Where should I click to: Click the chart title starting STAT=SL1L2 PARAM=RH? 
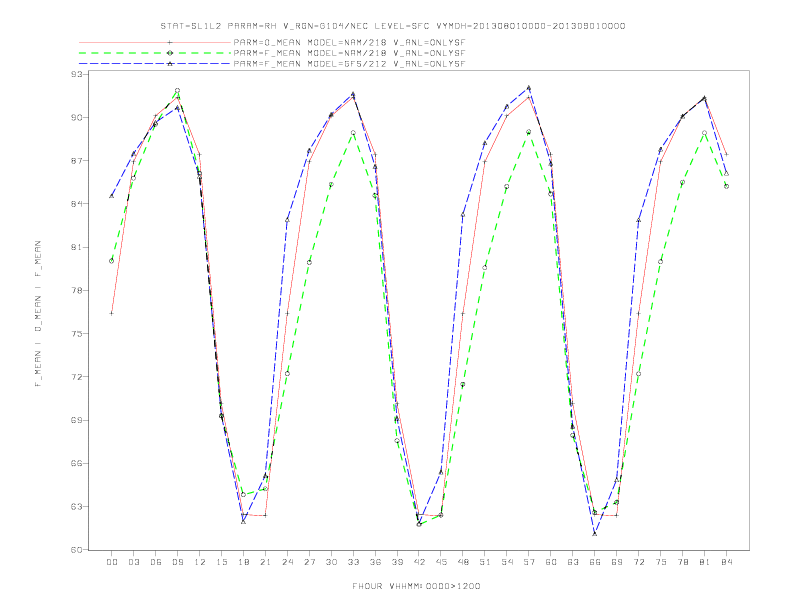[x=393, y=26]
